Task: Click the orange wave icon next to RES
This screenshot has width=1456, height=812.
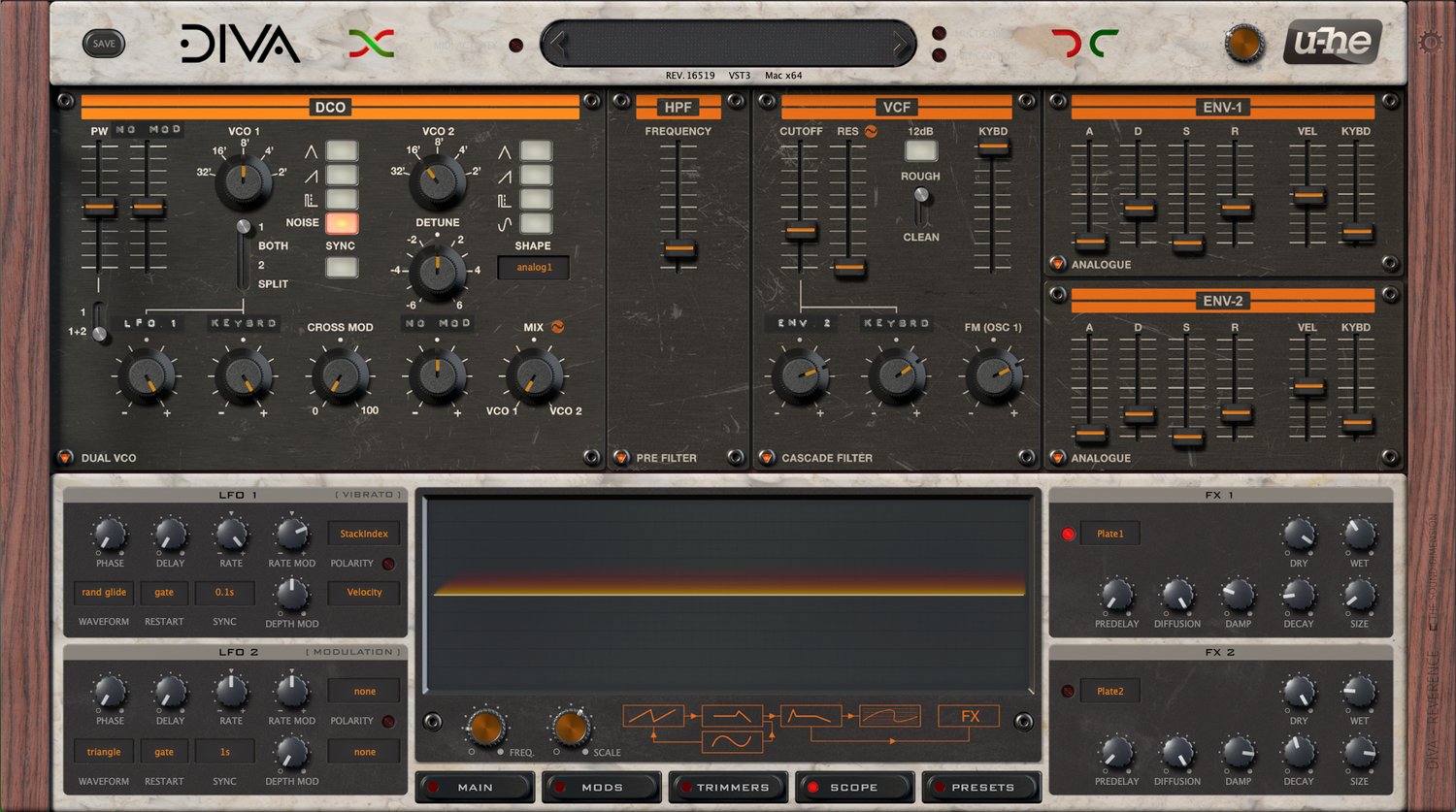Action: coord(871,131)
